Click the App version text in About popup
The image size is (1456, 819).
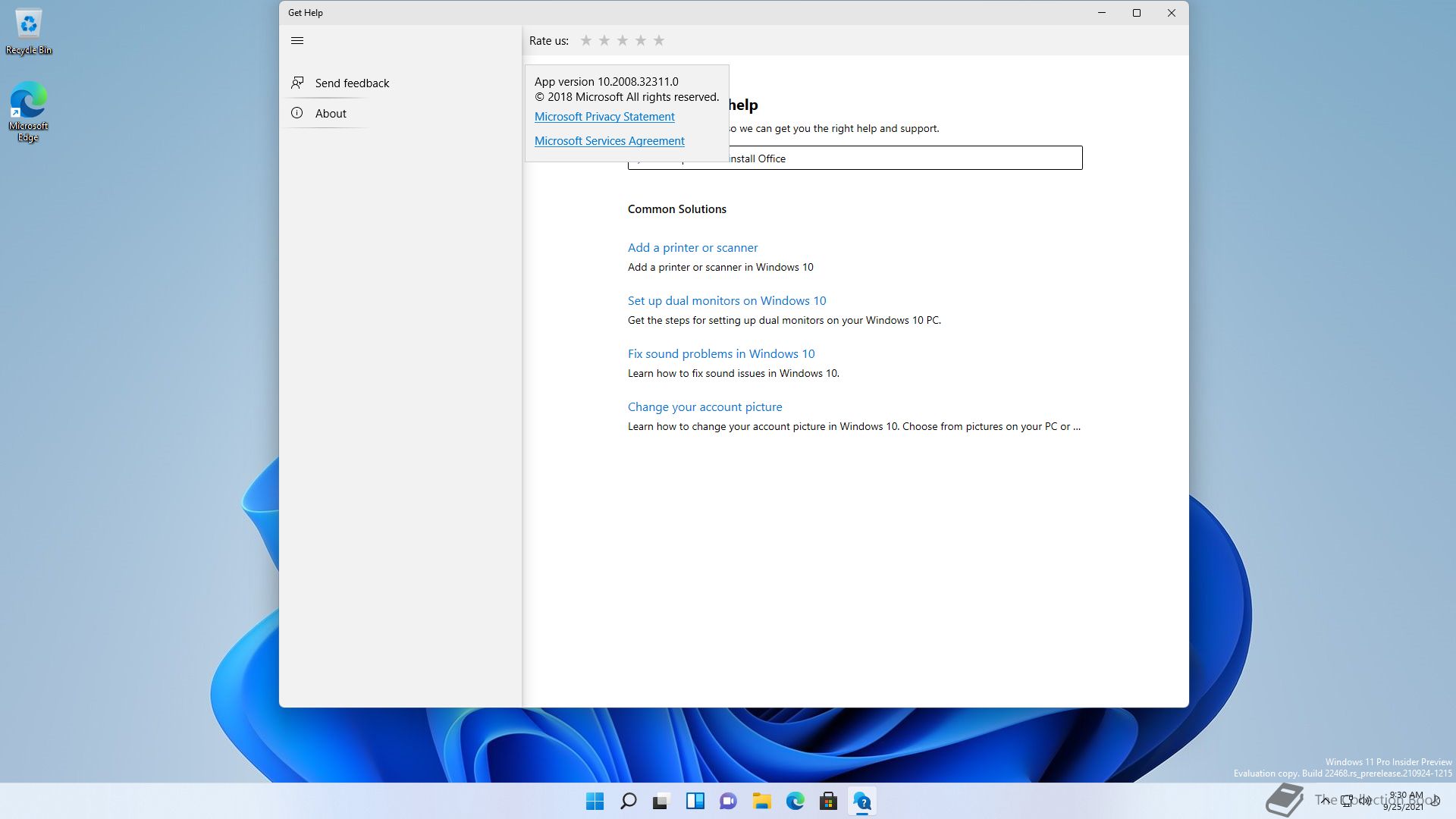coord(607,82)
